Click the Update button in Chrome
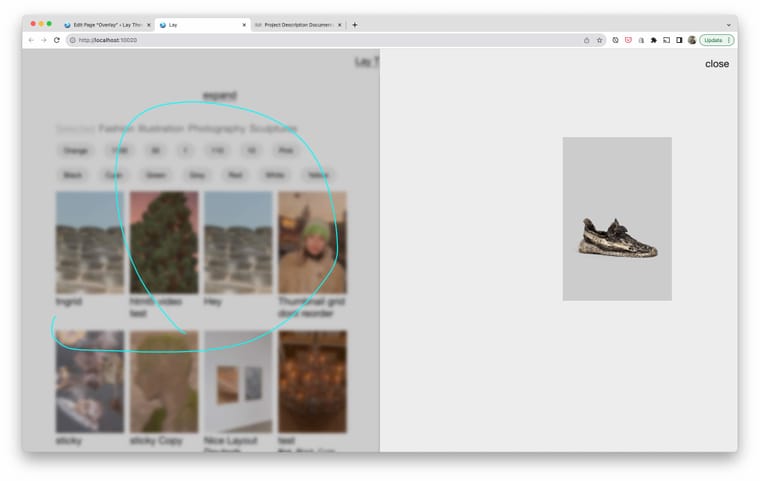Viewport: 760px width, 481px height. pos(715,40)
